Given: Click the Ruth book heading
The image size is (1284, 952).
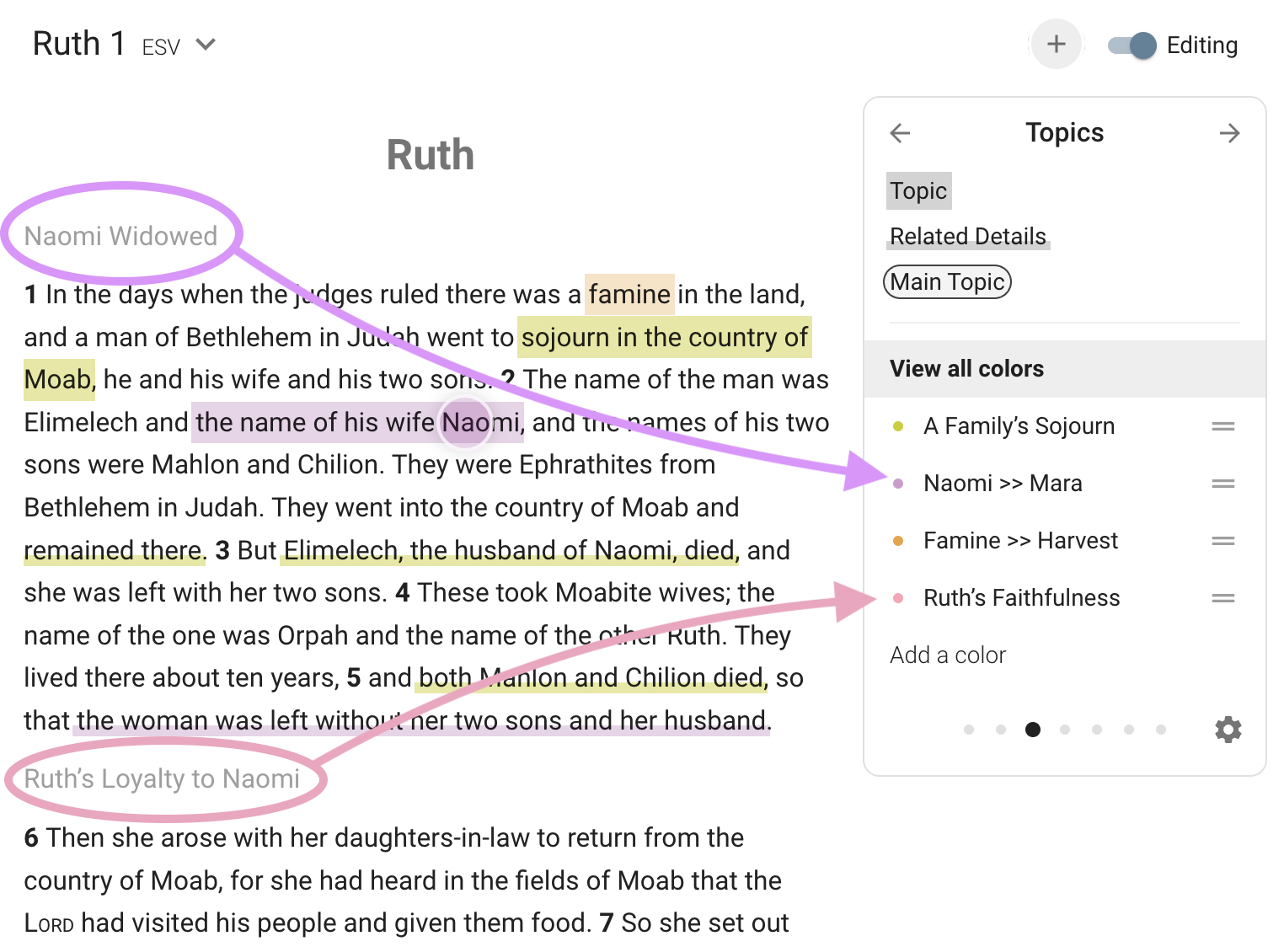Looking at the screenshot, I should click(430, 155).
